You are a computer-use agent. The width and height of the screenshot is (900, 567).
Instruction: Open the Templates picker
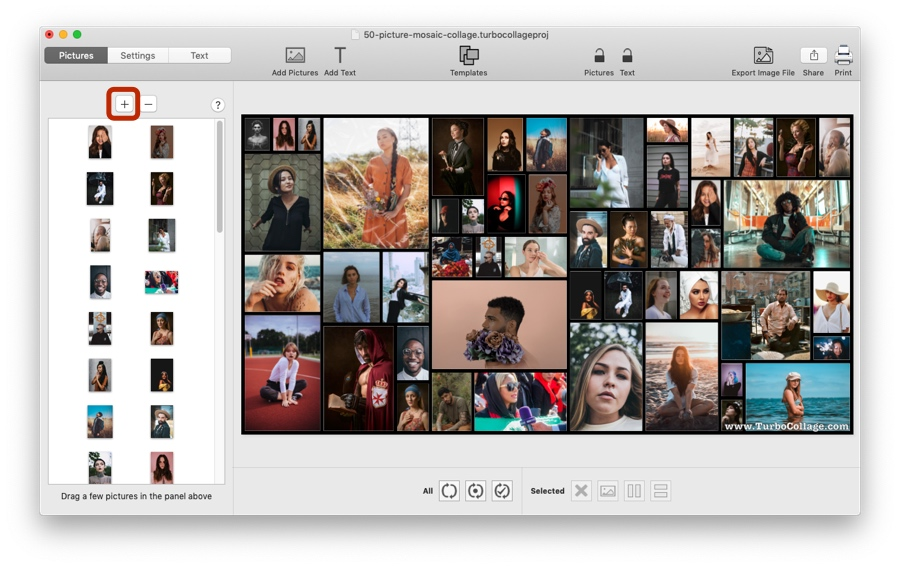tap(468, 56)
